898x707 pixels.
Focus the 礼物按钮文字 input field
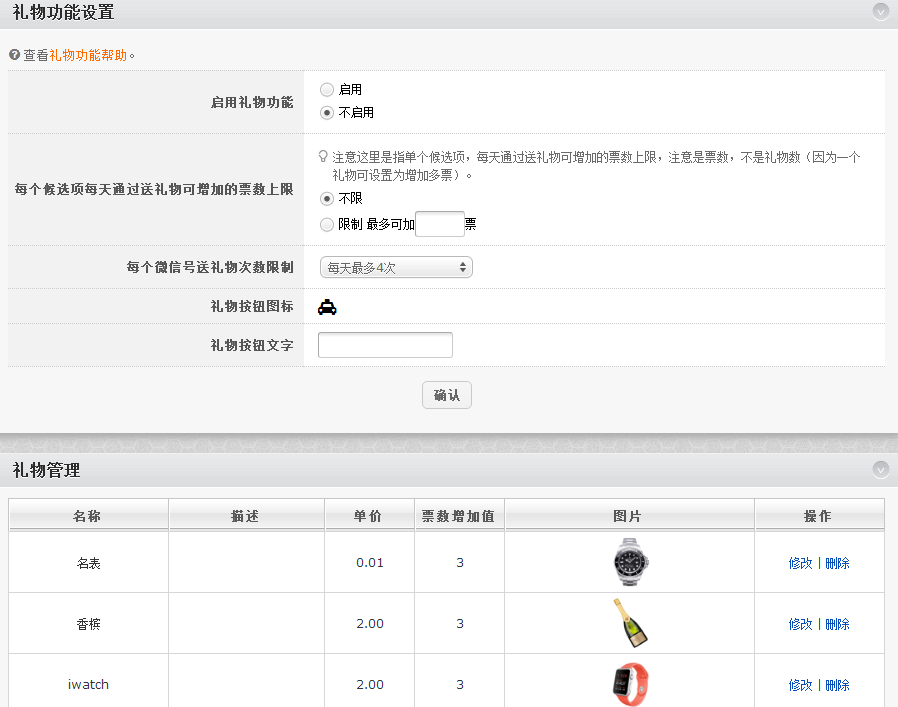click(385, 345)
